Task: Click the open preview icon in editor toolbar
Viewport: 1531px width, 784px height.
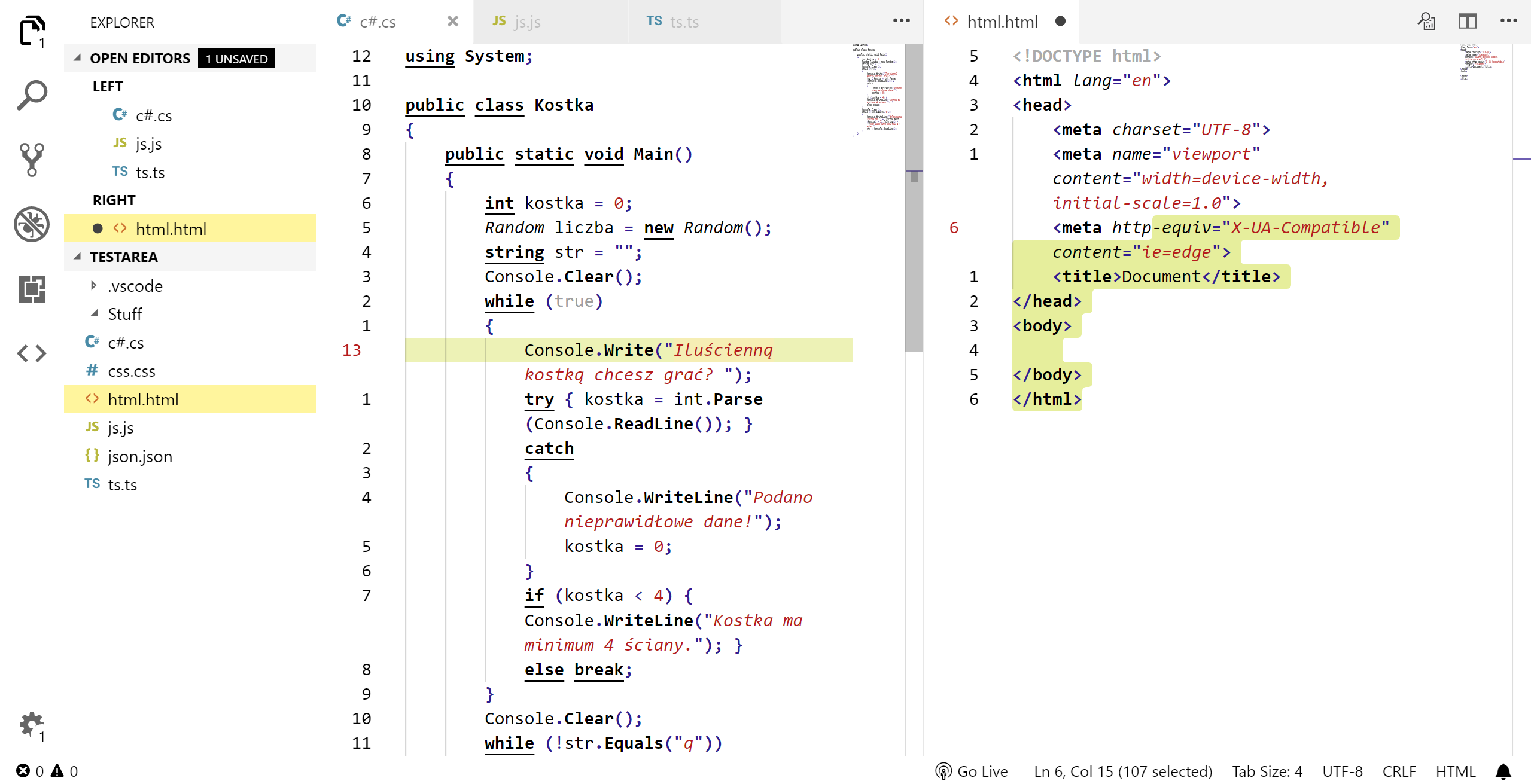Action: [x=1426, y=22]
